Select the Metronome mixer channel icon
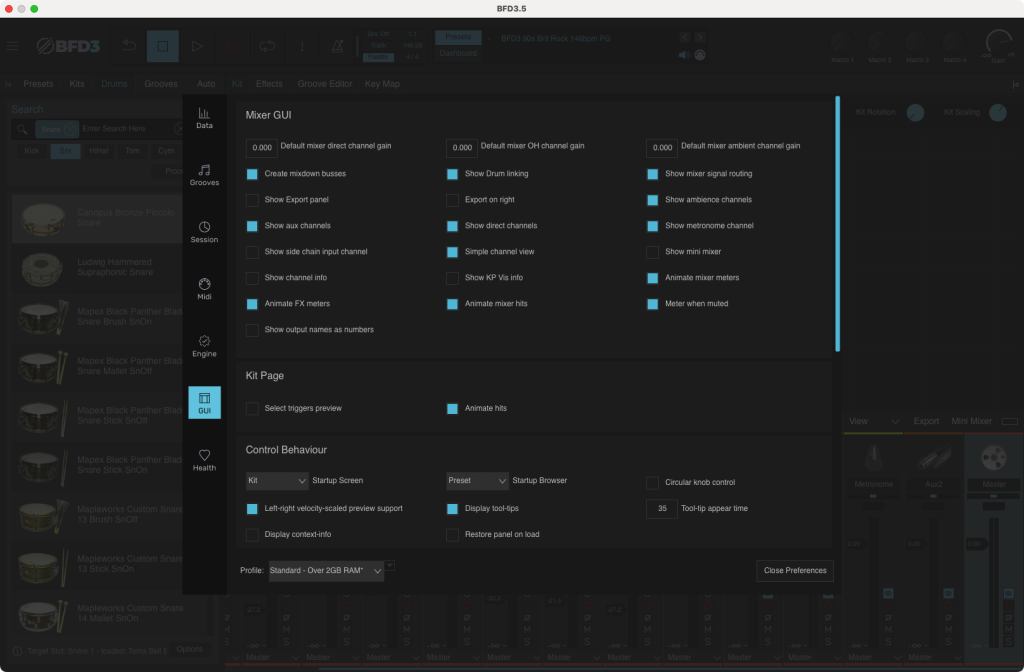Image resolution: width=1024 pixels, height=672 pixels. coord(873,458)
